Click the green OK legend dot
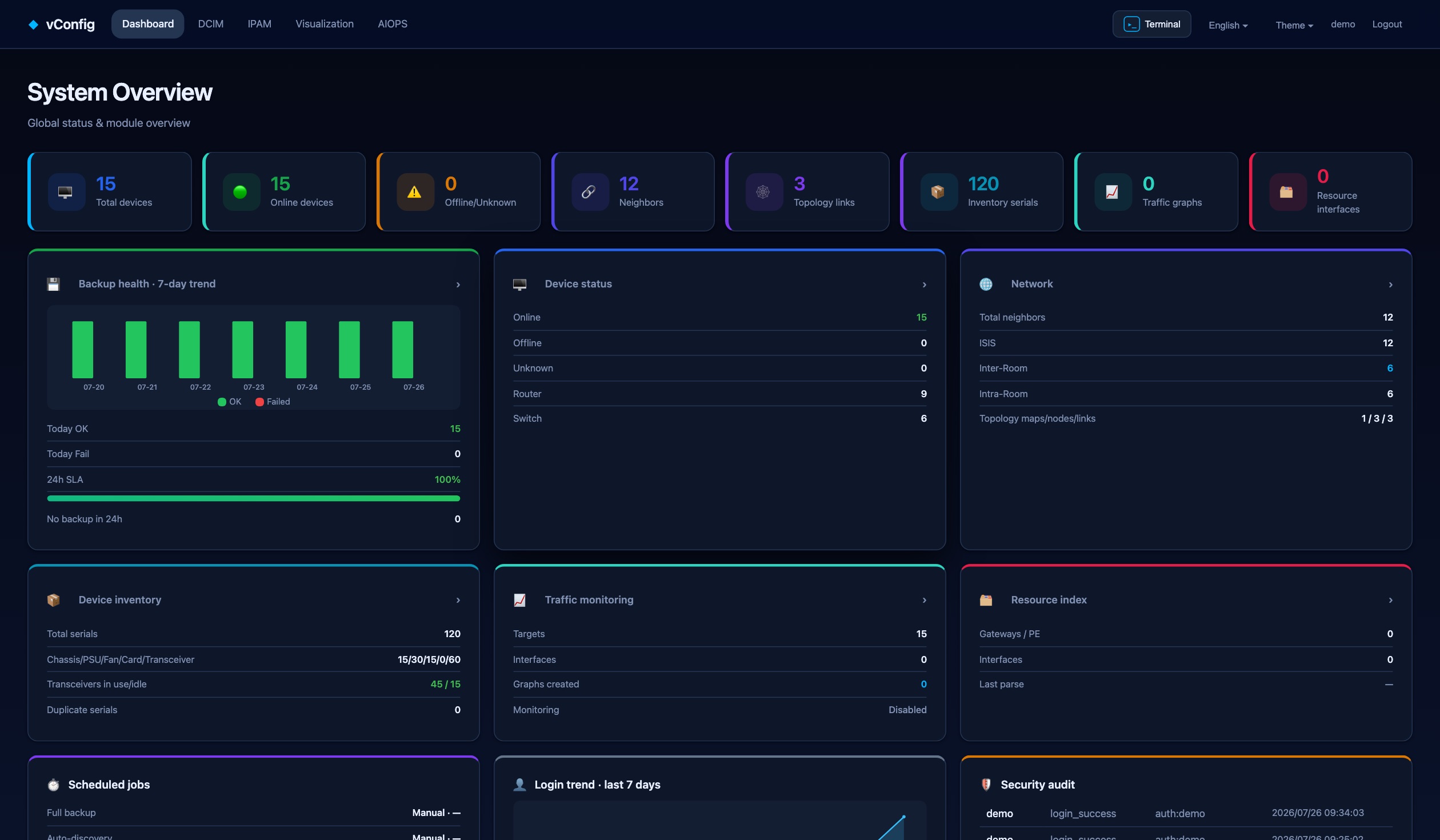This screenshot has height=840, width=1440. [x=222, y=402]
